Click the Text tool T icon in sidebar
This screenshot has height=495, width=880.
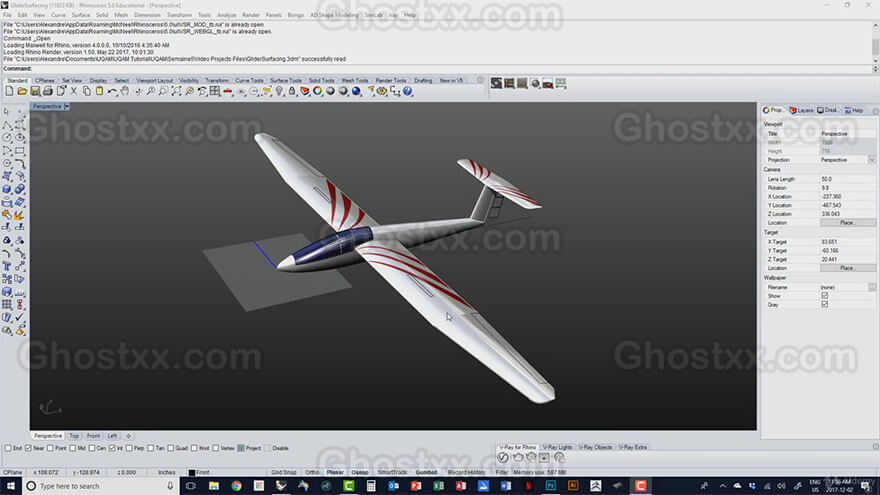pos(7,266)
